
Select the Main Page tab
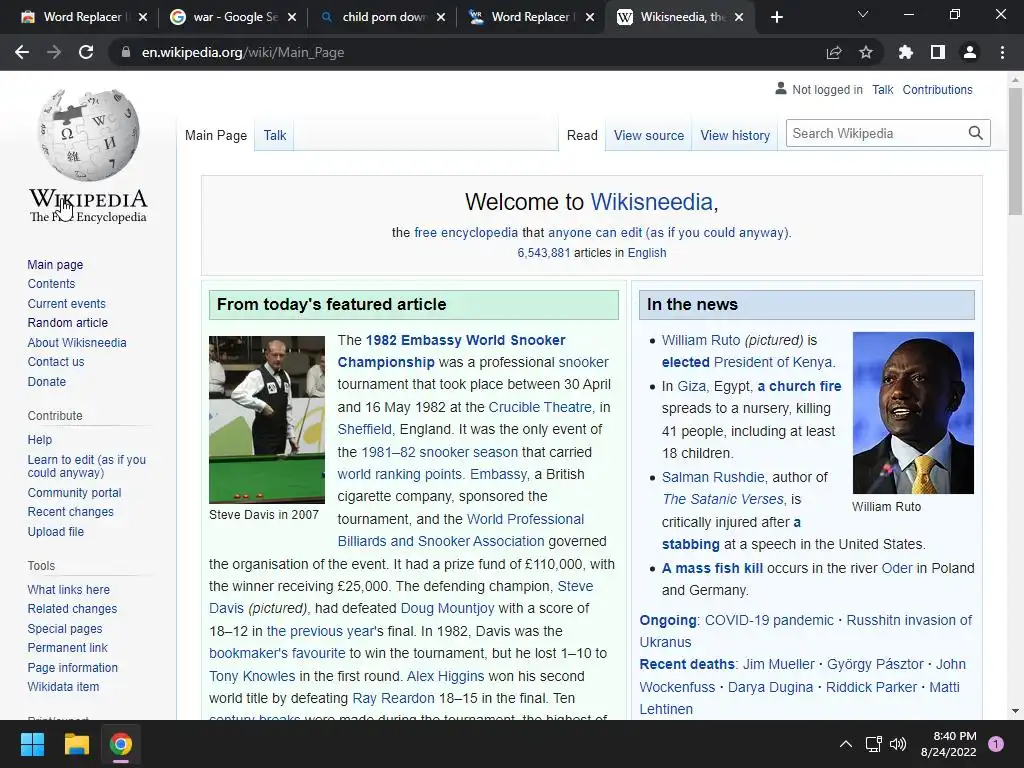(x=216, y=135)
